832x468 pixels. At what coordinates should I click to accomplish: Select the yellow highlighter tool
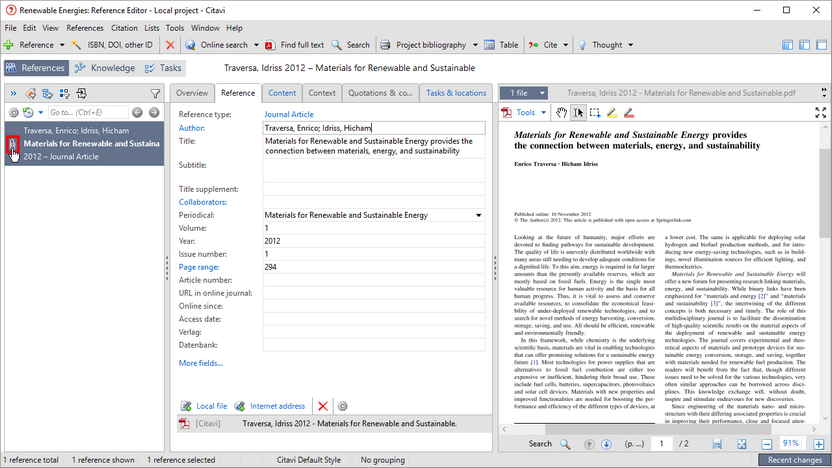[612, 112]
